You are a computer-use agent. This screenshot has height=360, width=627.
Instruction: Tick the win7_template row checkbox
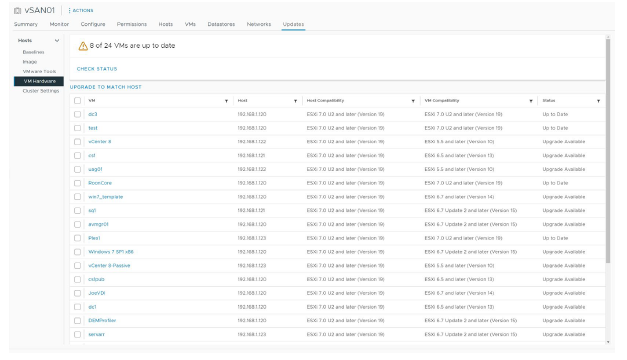click(x=78, y=197)
